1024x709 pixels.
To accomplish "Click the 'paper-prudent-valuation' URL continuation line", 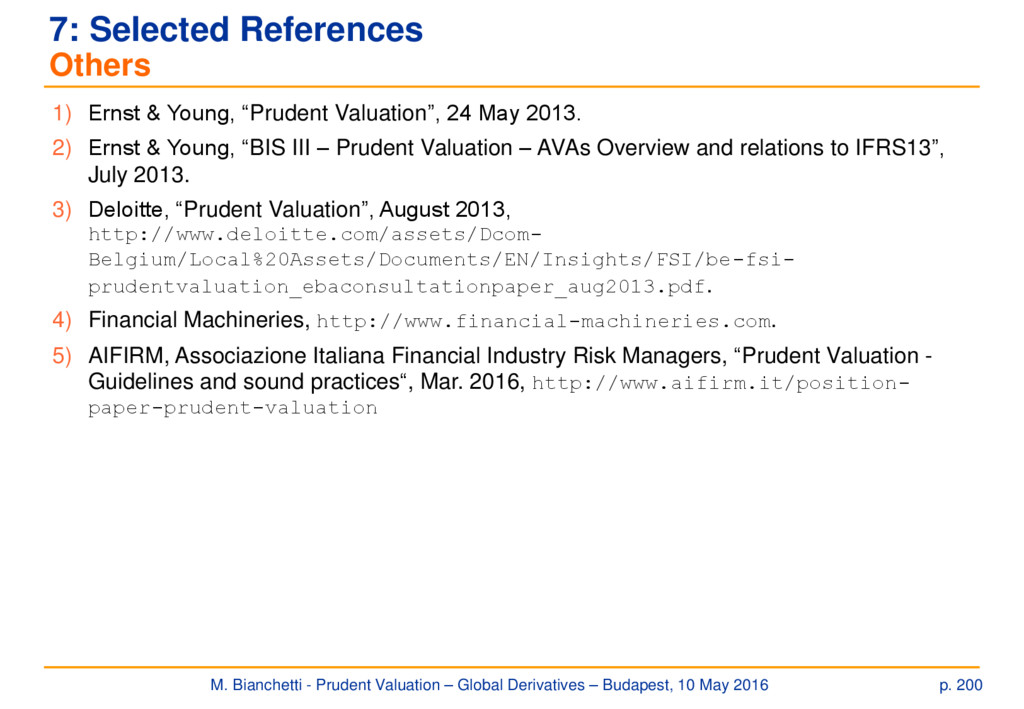I will pos(232,409).
